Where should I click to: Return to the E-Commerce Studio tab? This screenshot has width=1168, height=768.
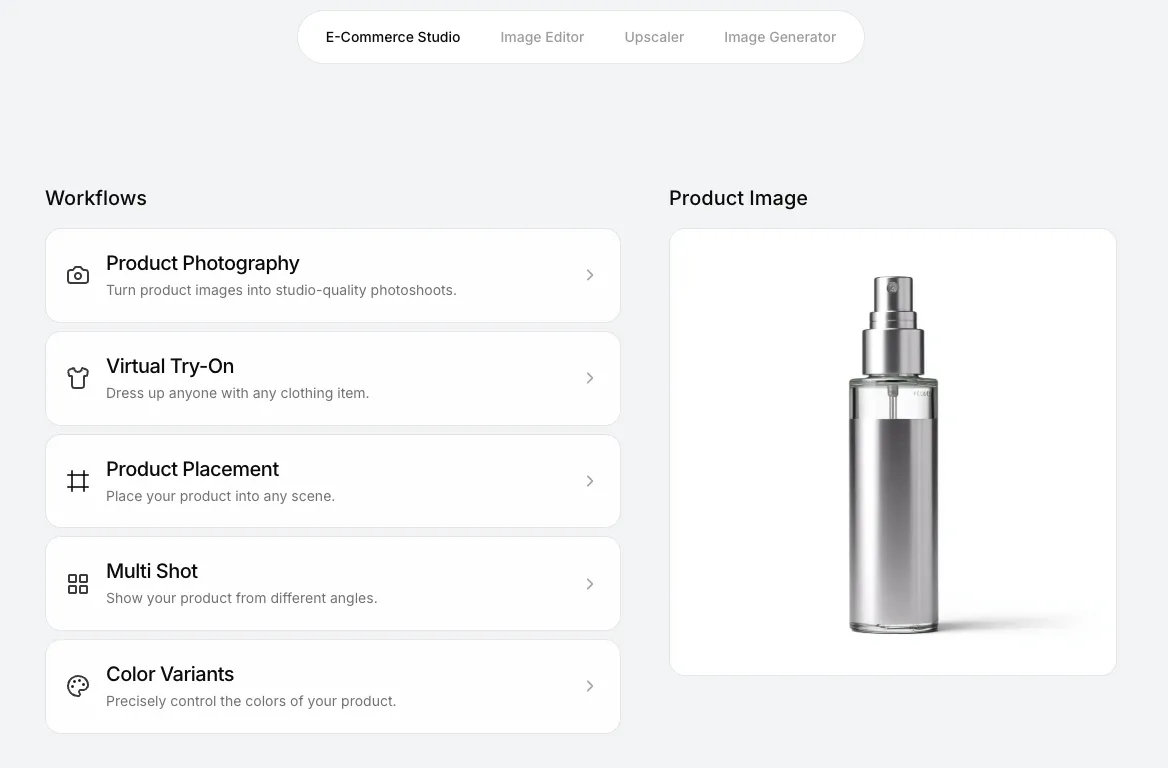(392, 37)
